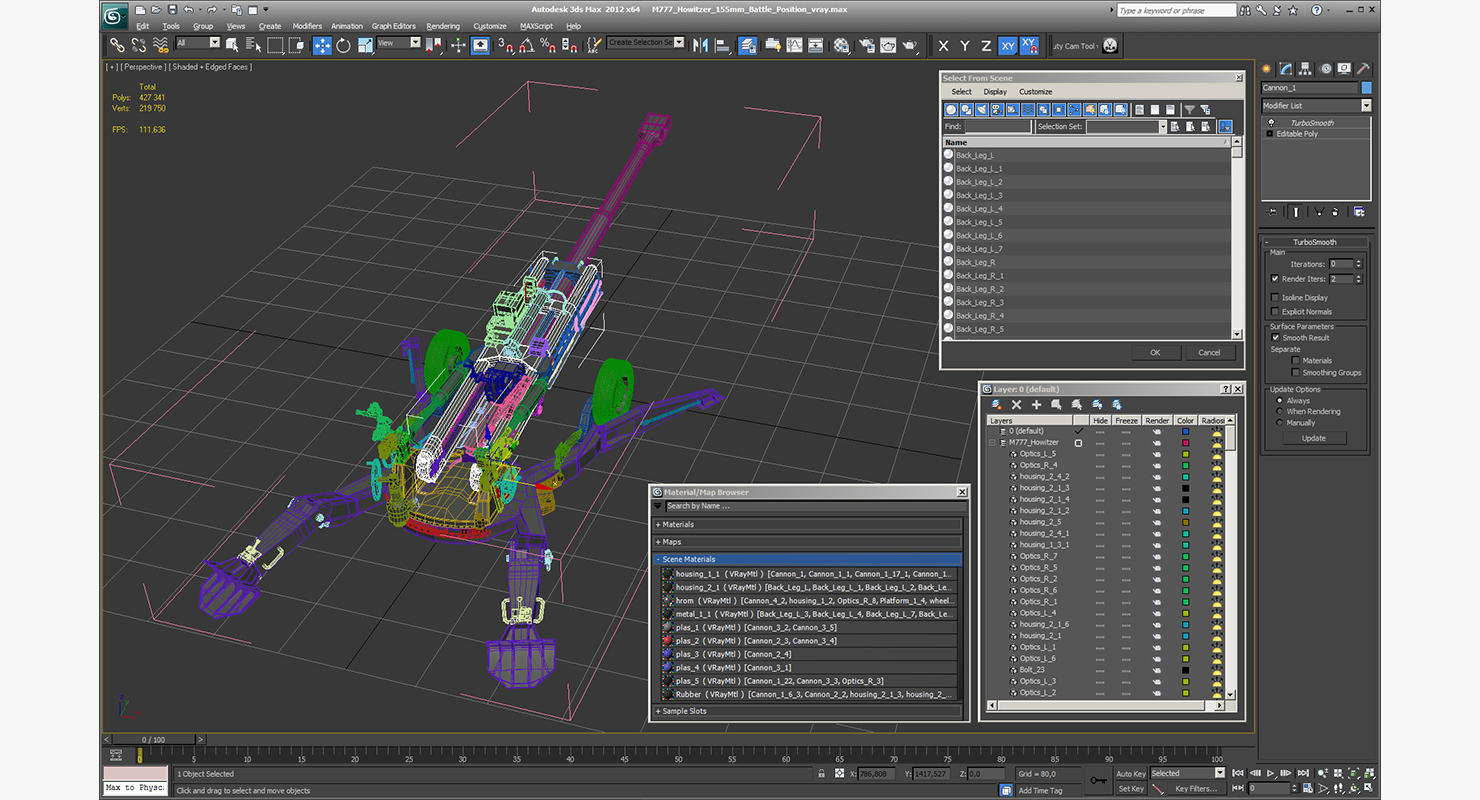
Task: Check Separate by Materials checkbox
Action: (1296, 361)
